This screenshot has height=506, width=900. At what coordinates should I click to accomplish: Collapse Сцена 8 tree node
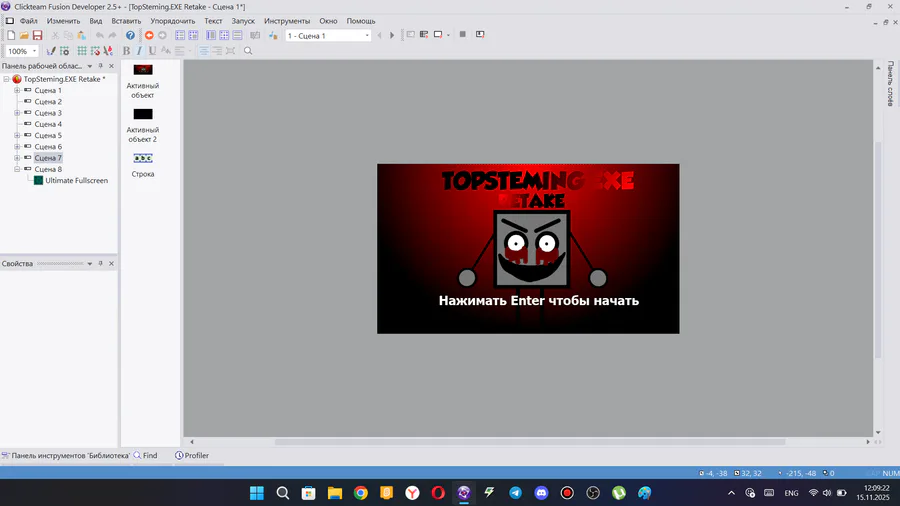[17, 169]
